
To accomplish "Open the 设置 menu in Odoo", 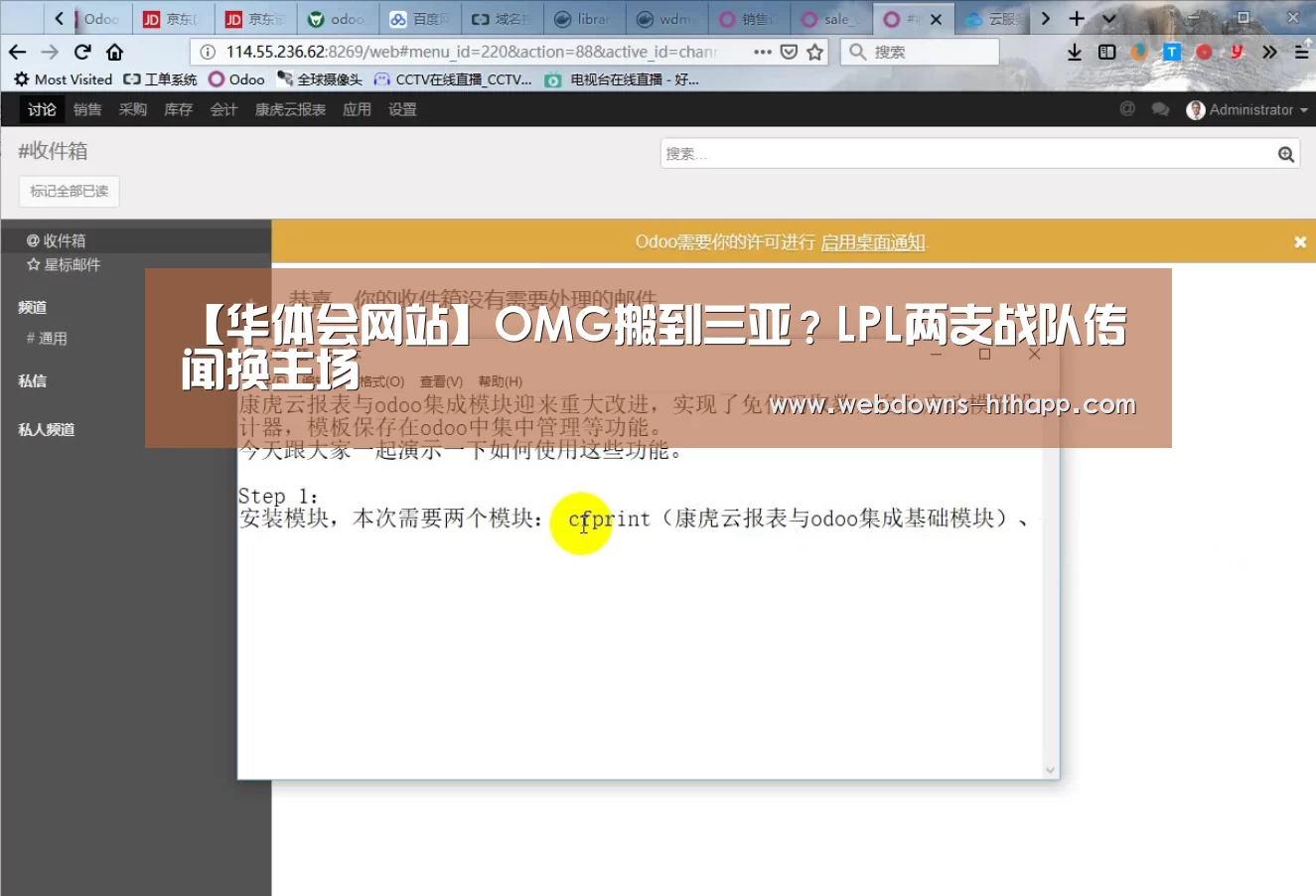I will [402, 109].
